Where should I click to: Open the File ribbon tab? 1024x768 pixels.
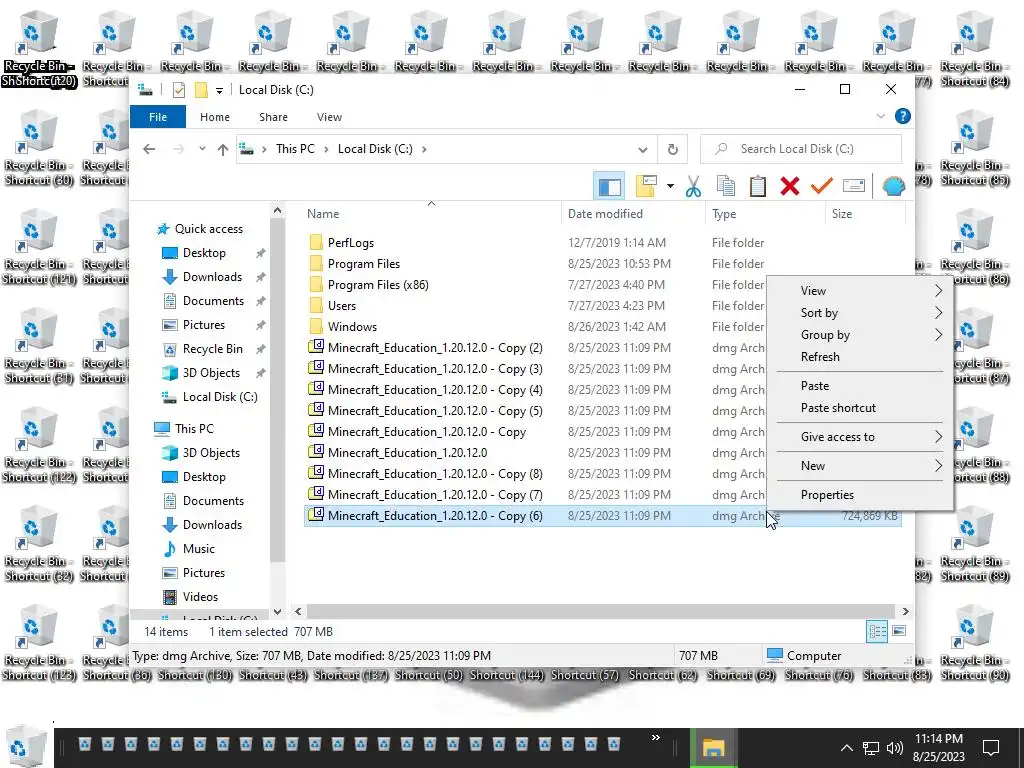pyautogui.click(x=158, y=117)
